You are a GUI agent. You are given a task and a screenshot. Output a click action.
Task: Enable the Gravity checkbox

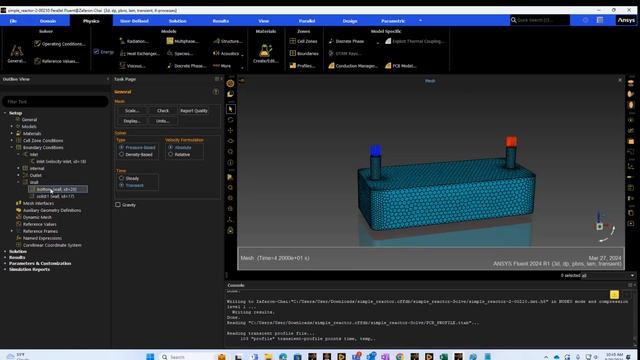pos(118,205)
